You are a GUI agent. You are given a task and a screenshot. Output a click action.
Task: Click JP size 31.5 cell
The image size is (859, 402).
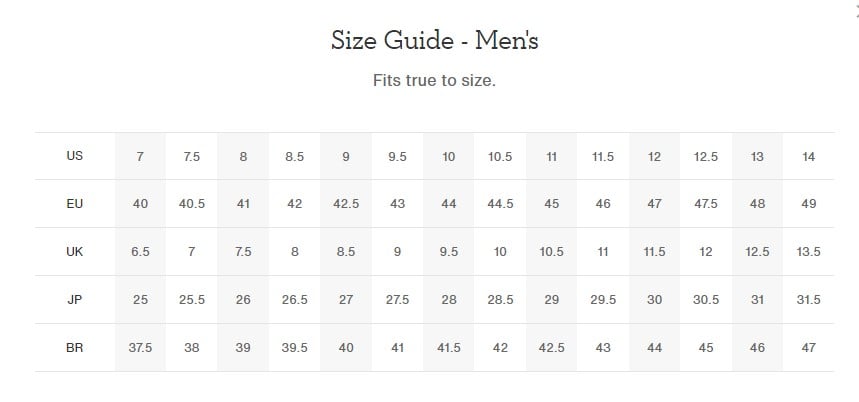(808, 300)
